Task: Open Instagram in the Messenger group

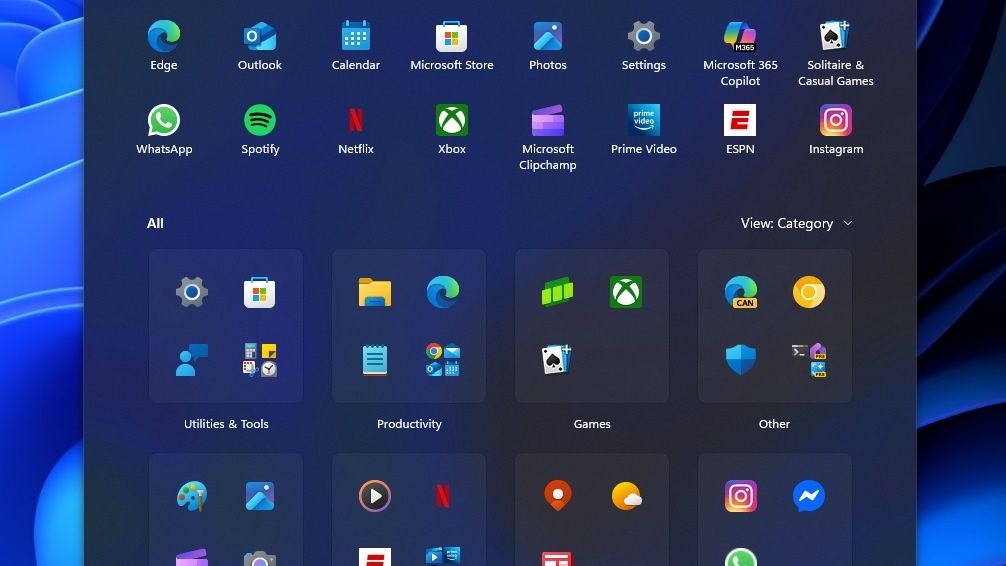Action: (741, 496)
